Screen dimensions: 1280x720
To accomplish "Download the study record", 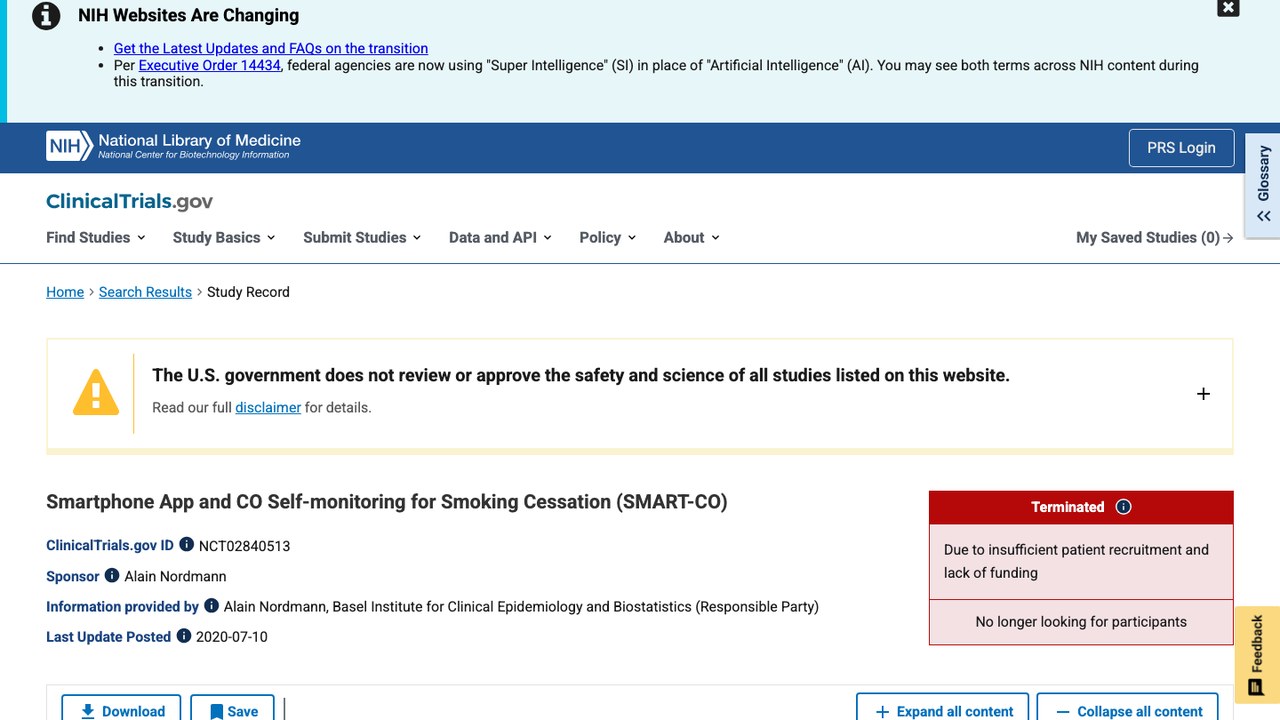I will click(121, 708).
